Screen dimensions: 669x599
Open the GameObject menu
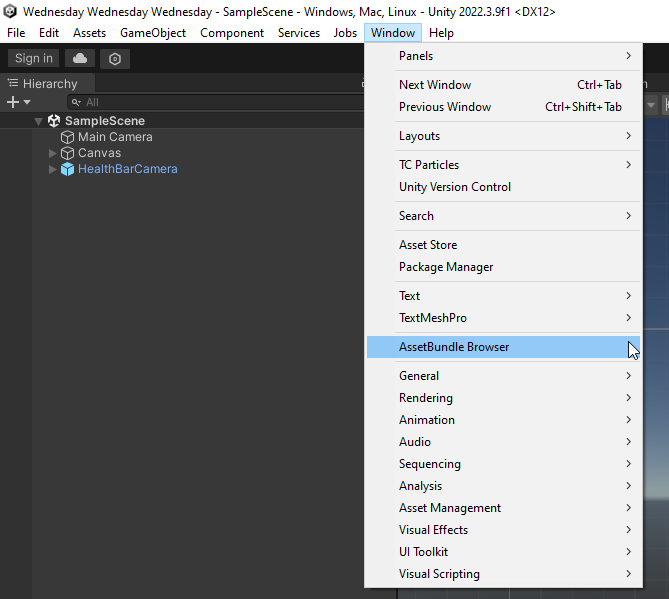(x=153, y=33)
